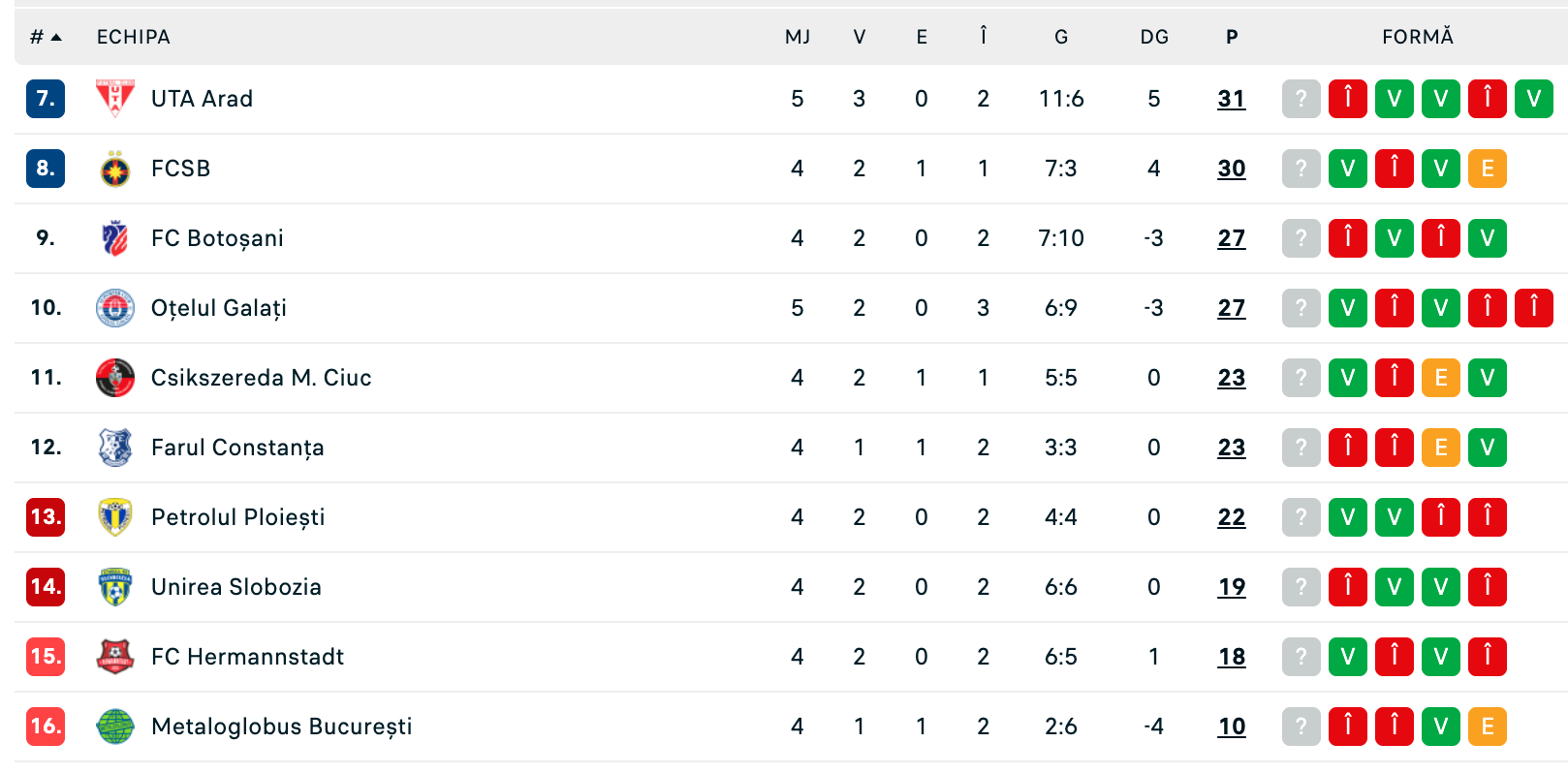Click Csikszereda M. Ciuc team logo

(x=115, y=378)
